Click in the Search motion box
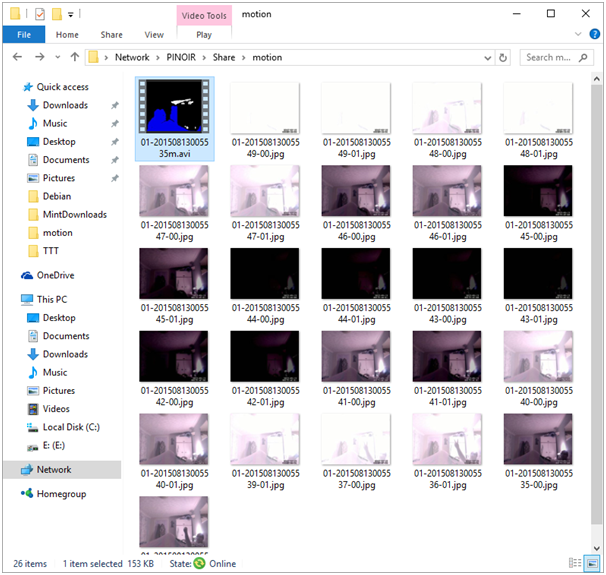The image size is (606, 575). pos(555,58)
